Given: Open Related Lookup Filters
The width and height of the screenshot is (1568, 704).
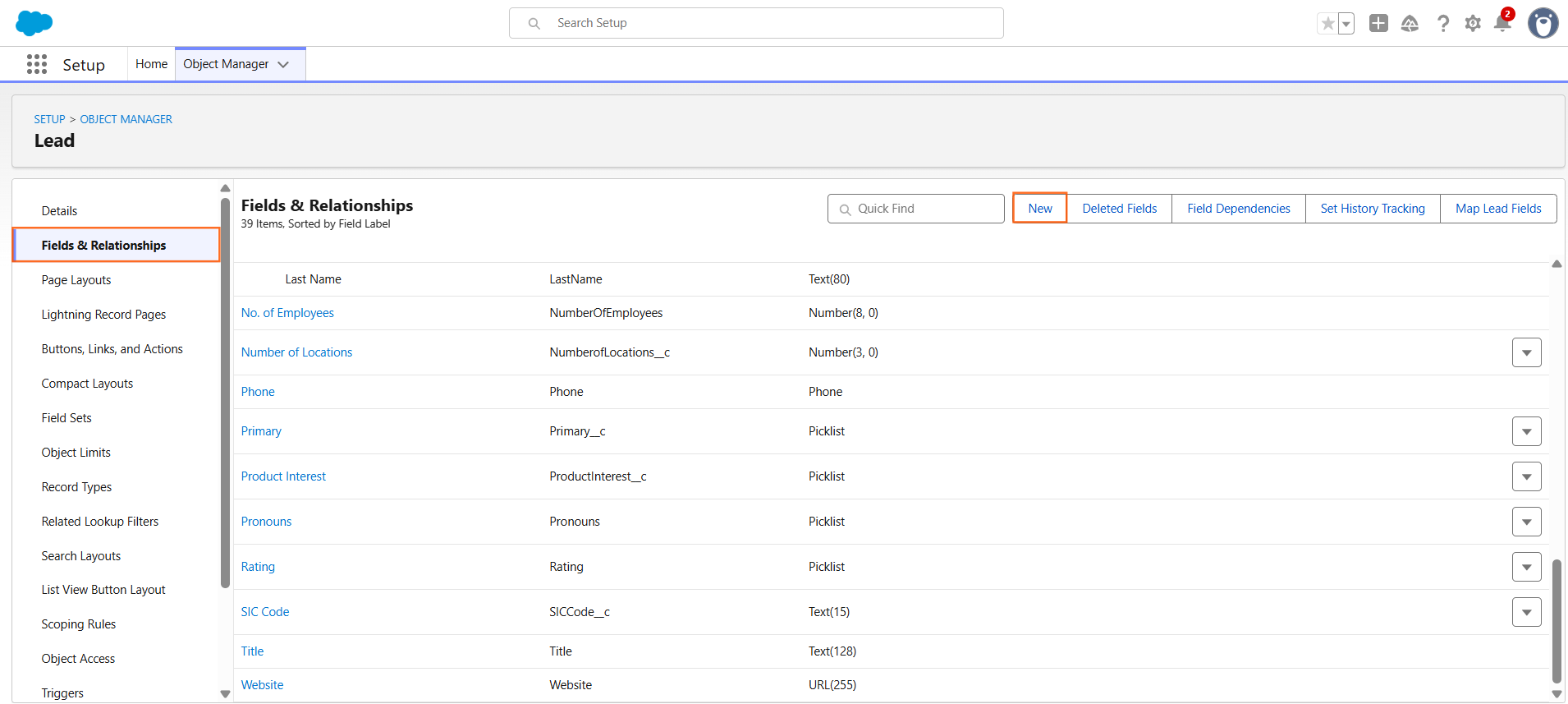Looking at the screenshot, I should 100,522.
